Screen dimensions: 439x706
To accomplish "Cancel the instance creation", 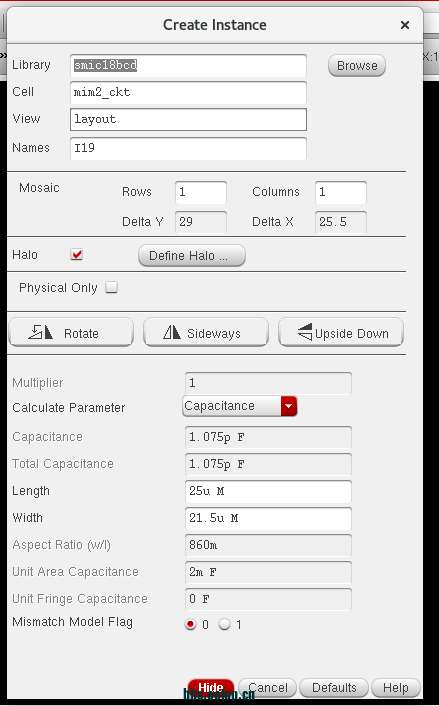I will (x=267, y=688).
